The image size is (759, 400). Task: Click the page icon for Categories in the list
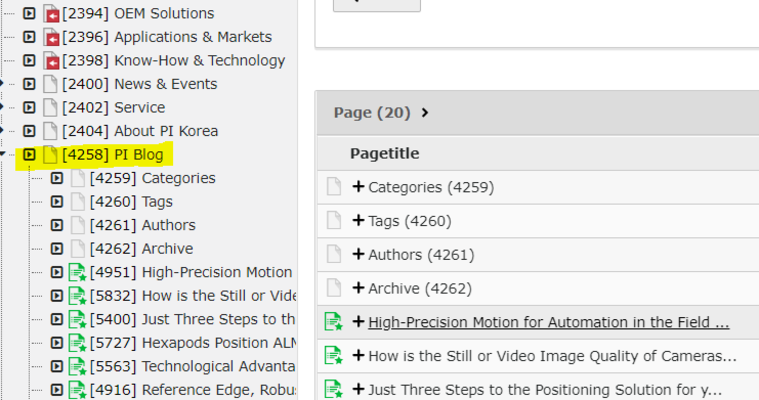tap(334, 187)
